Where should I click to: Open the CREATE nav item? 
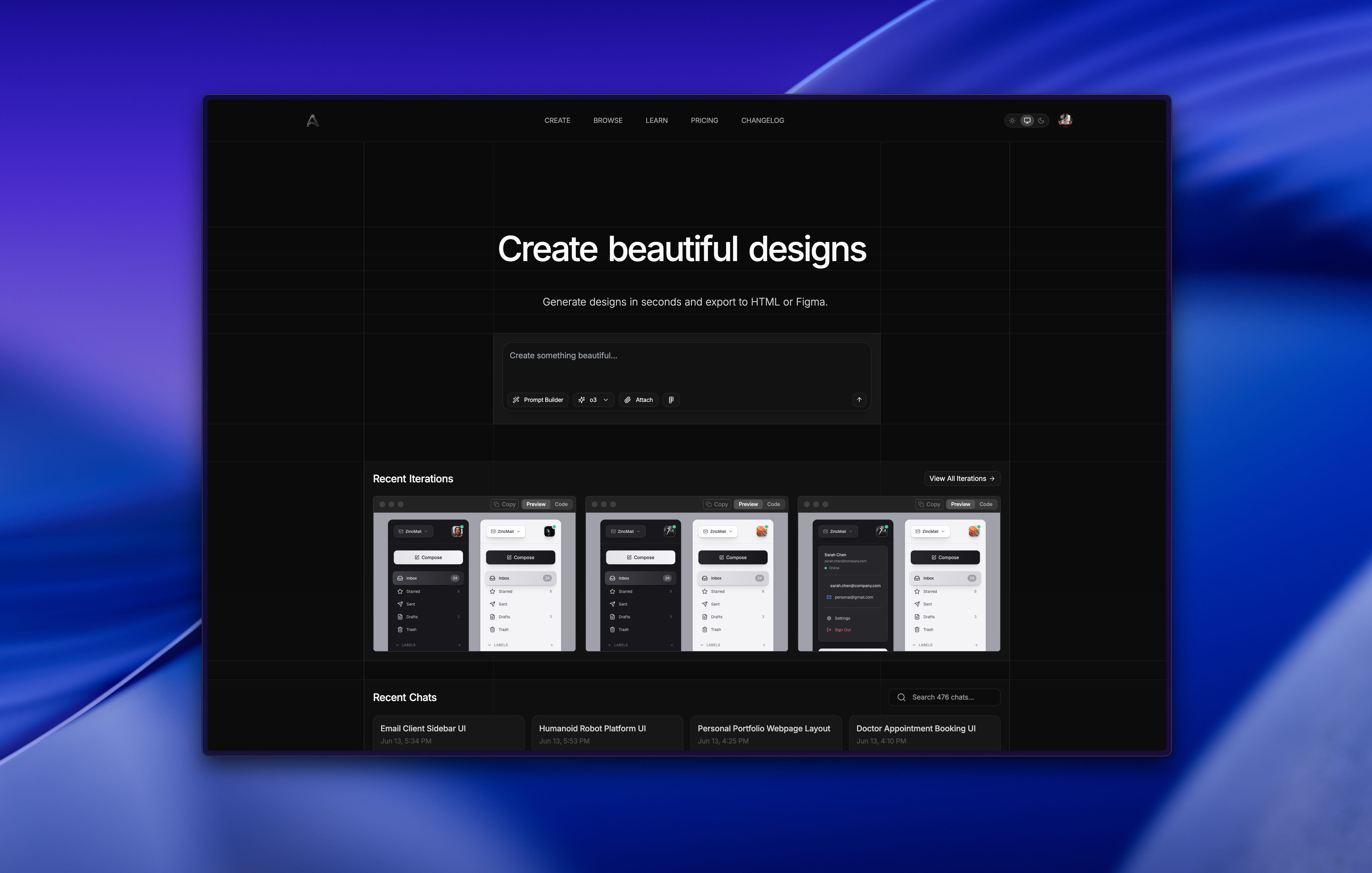557,120
